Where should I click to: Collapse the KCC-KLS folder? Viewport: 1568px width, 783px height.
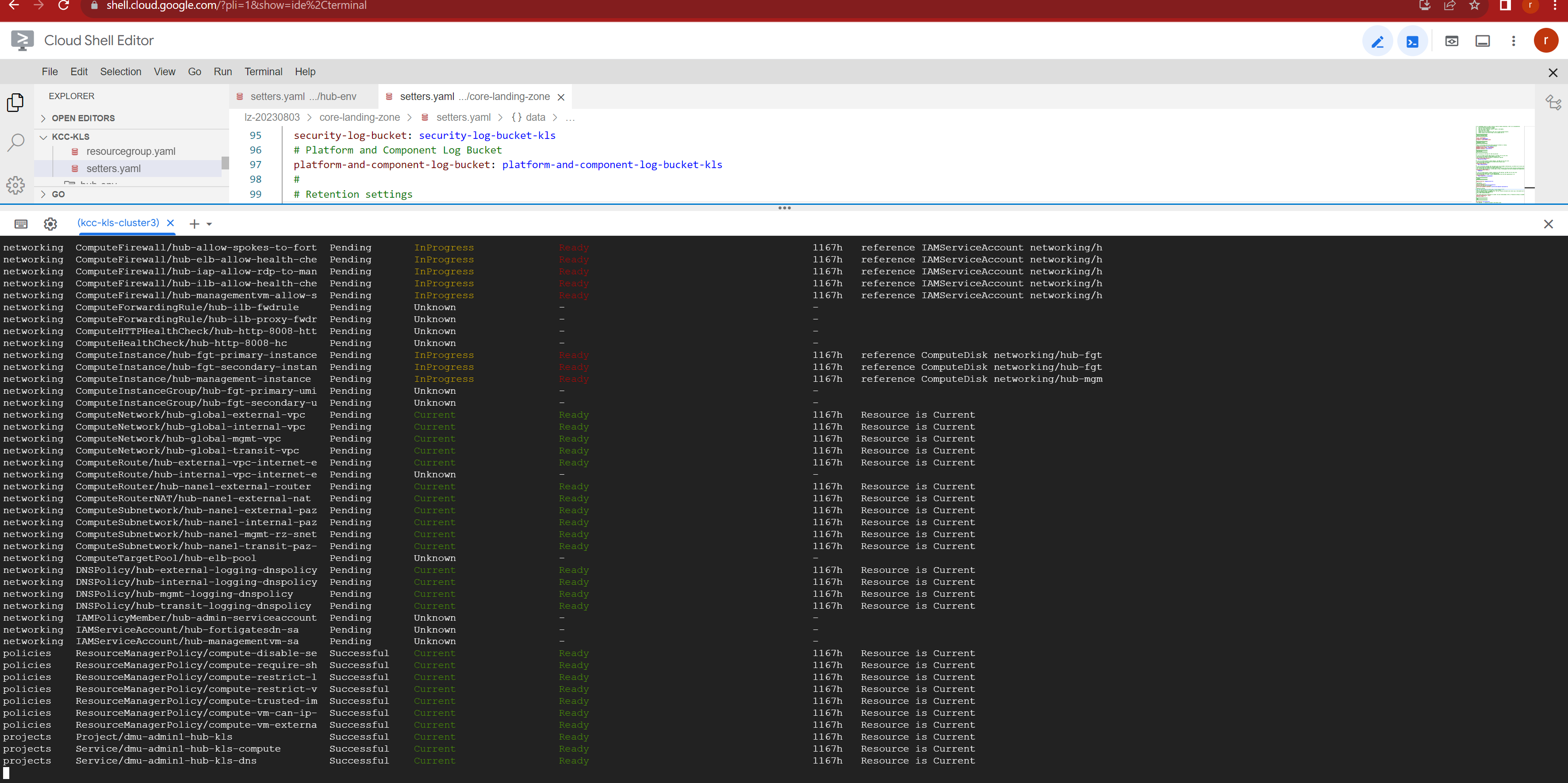coord(43,137)
